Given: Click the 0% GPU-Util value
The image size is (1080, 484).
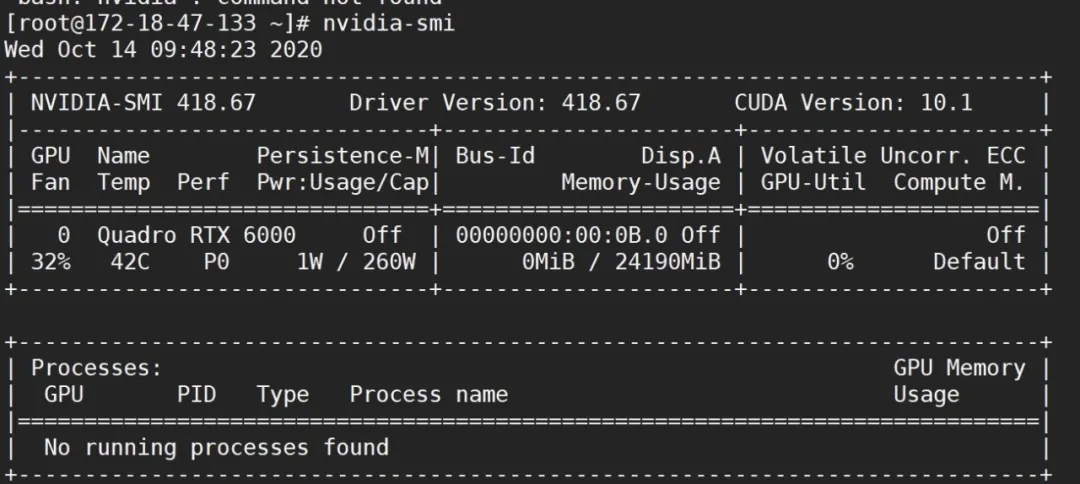Looking at the screenshot, I should pyautogui.click(x=840, y=262).
